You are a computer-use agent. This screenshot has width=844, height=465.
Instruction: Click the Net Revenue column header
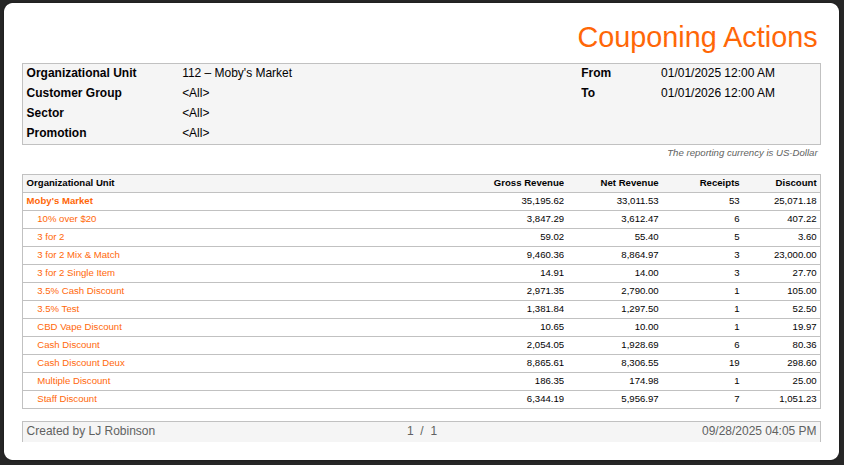click(x=629, y=183)
